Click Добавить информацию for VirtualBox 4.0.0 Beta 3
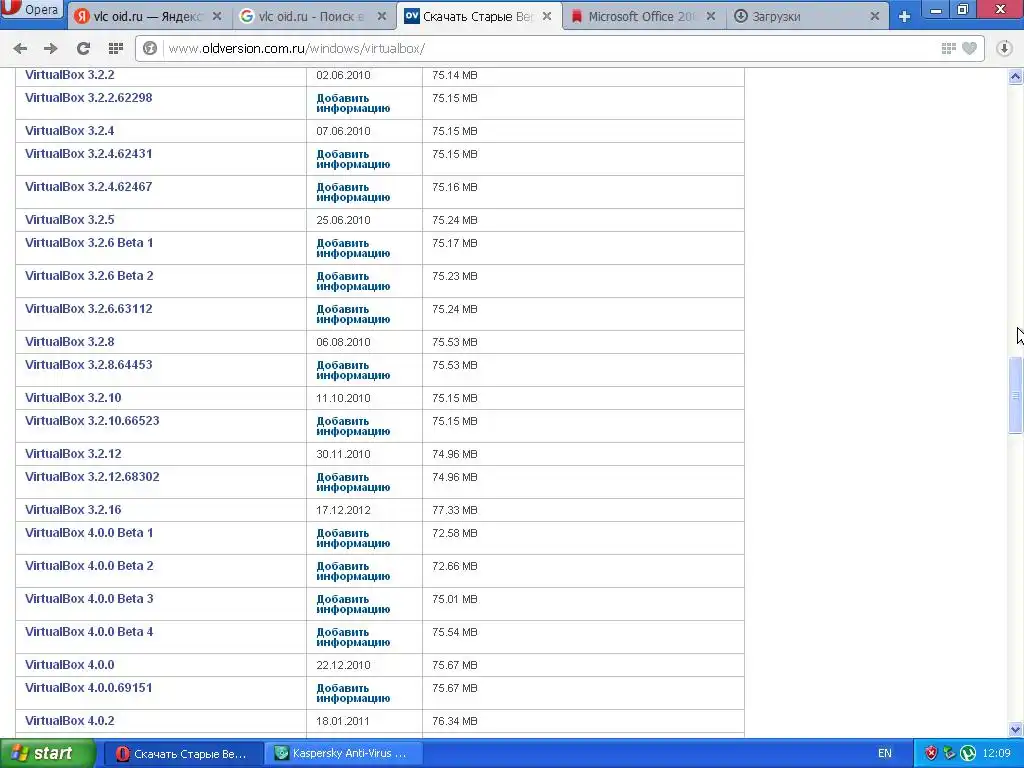 [353, 604]
